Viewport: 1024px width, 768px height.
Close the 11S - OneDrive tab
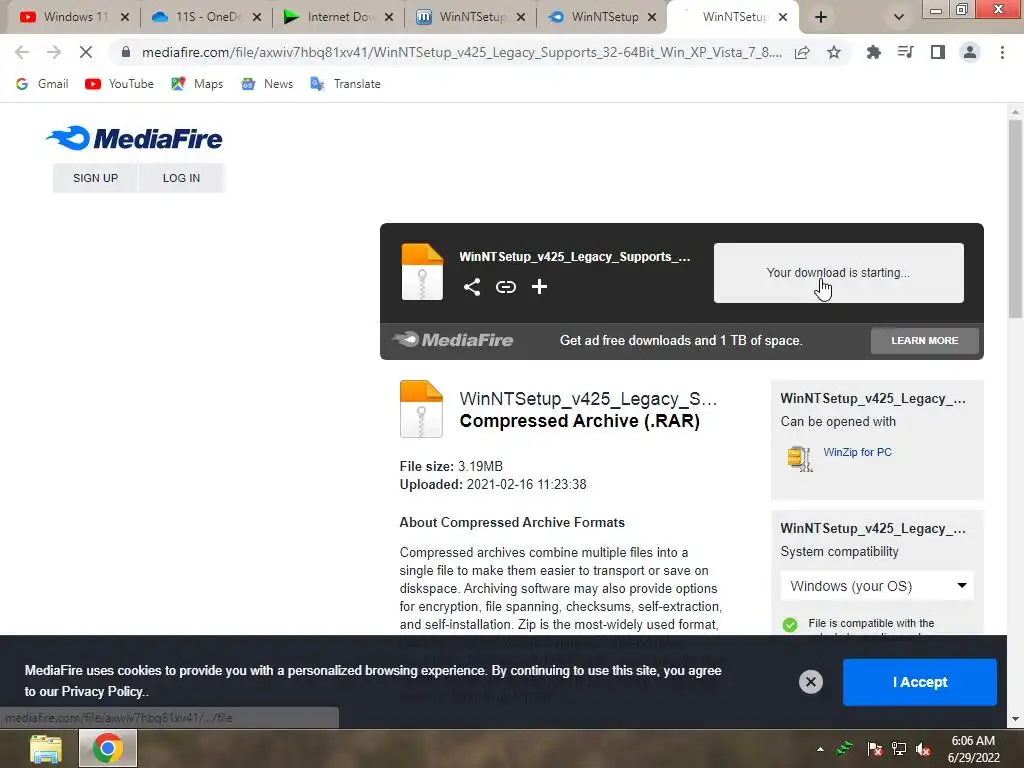pyautogui.click(x=257, y=17)
